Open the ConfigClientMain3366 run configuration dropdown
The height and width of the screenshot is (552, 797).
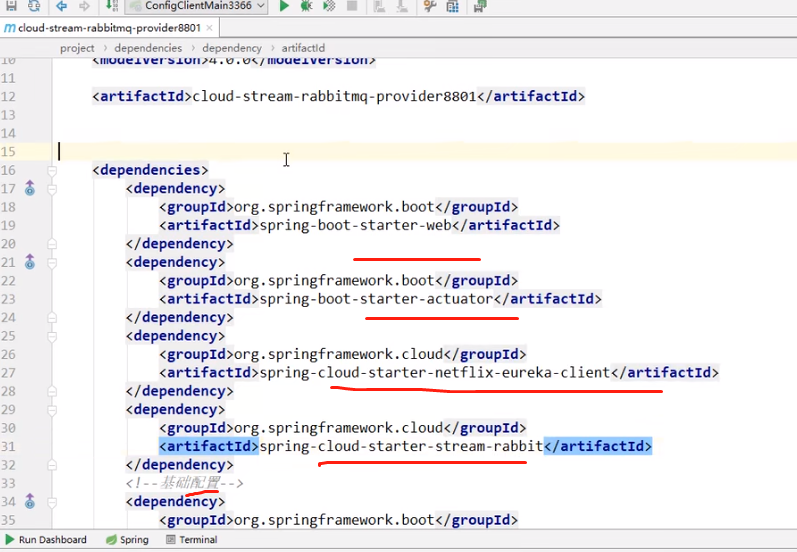197,6
